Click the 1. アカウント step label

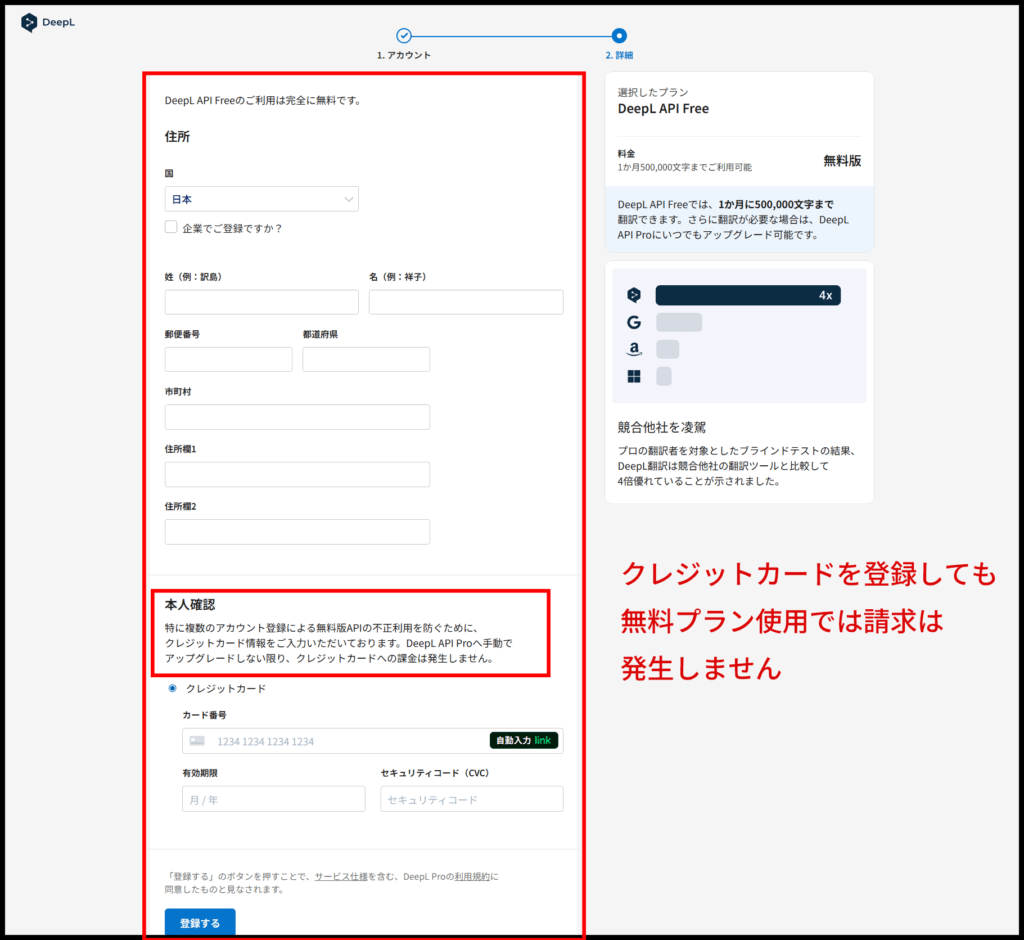coord(404,56)
